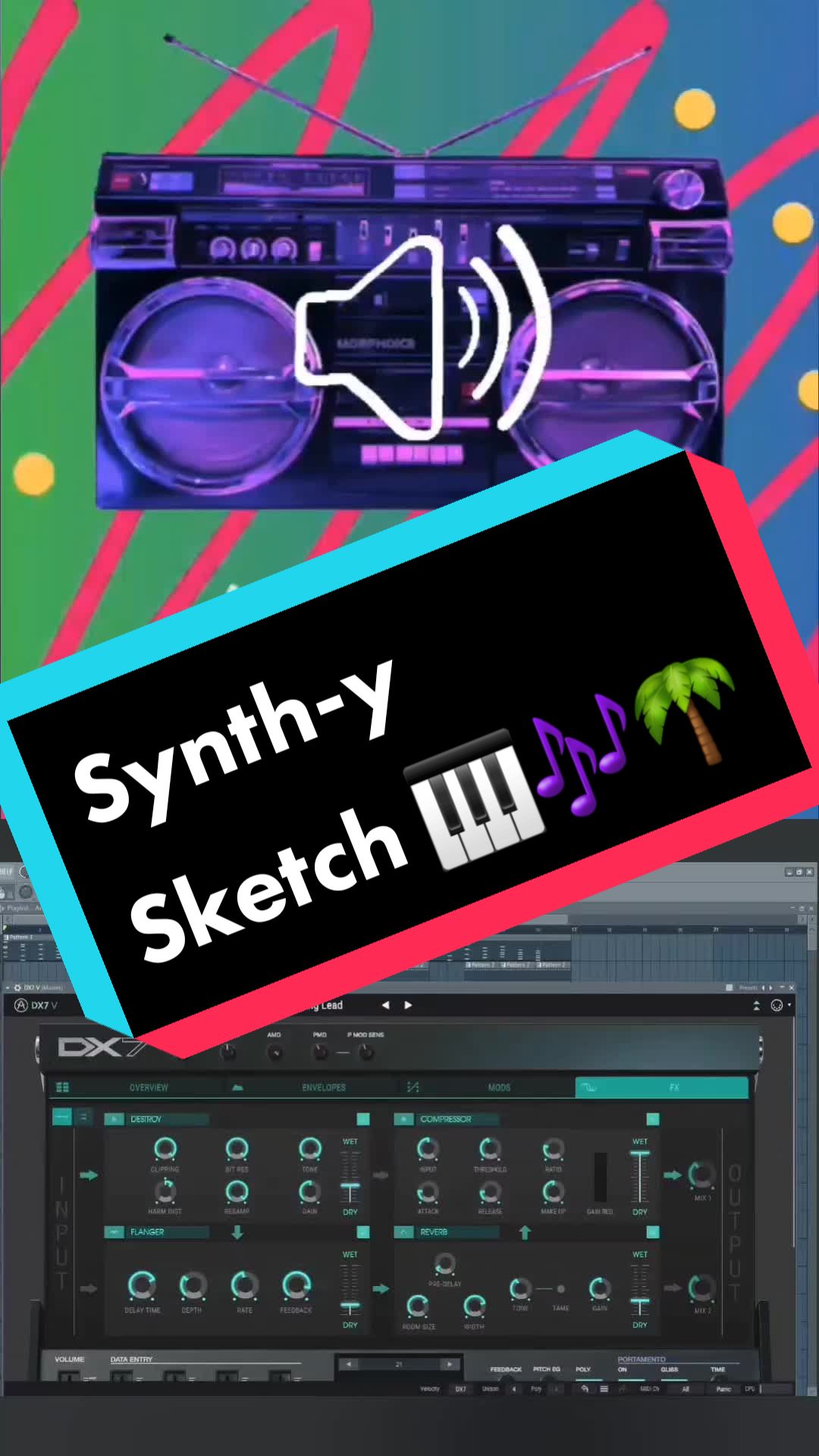Click the Flanger Feedback knob
The height and width of the screenshot is (1456, 819).
(296, 1285)
